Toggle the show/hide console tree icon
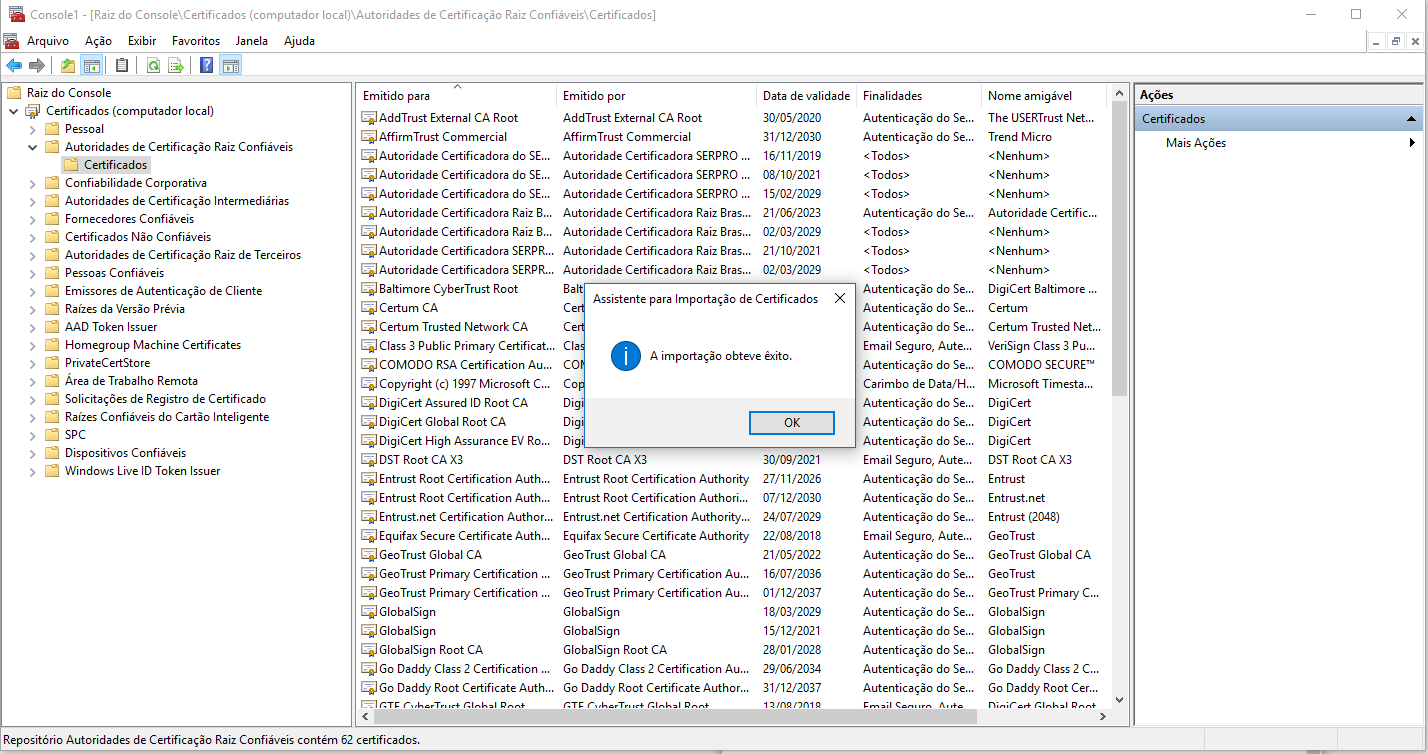Screen dimensions: 1428x754 pos(91,66)
